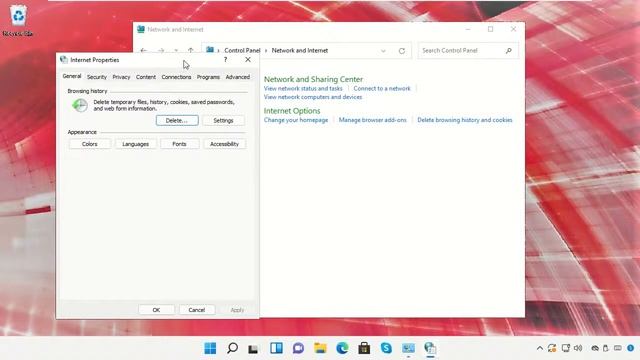Screen dimensions: 640x360
Task: Launch the Chat icon on taskbar
Action: 298,348
